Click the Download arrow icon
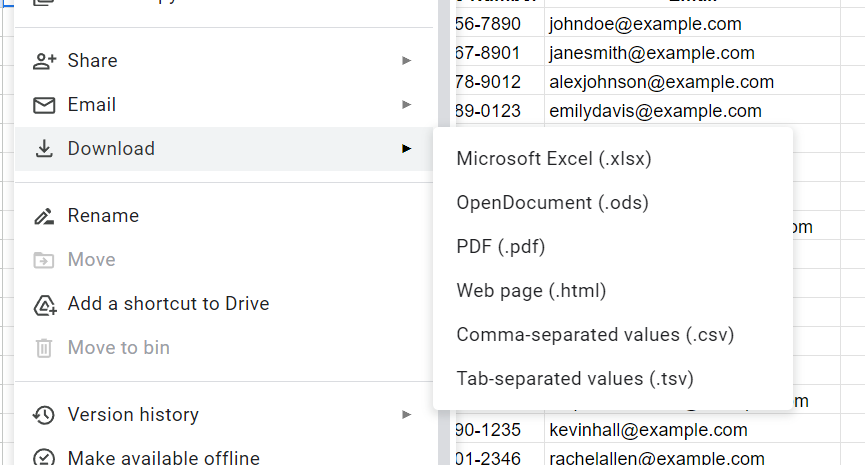Viewport: 865px width, 465px height. pyautogui.click(x=44, y=149)
